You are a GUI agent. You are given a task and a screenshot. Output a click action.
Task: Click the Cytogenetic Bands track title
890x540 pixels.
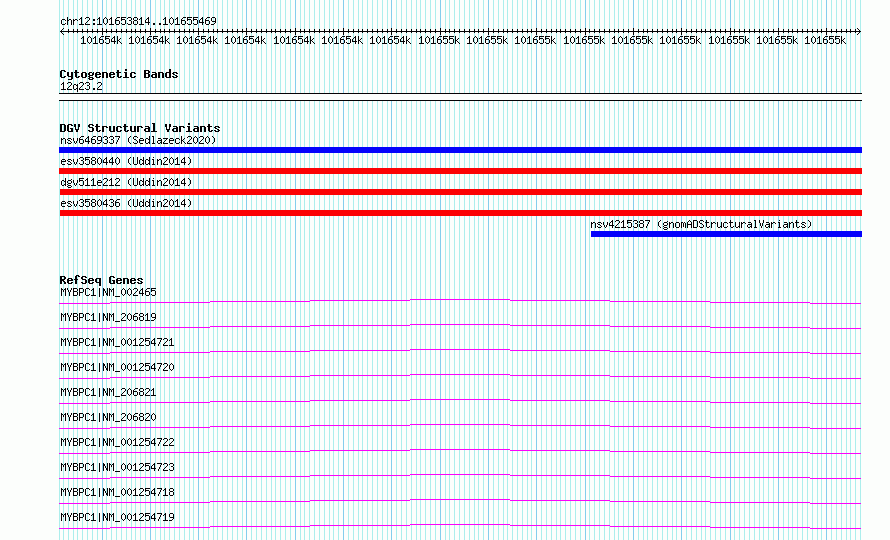(119, 74)
